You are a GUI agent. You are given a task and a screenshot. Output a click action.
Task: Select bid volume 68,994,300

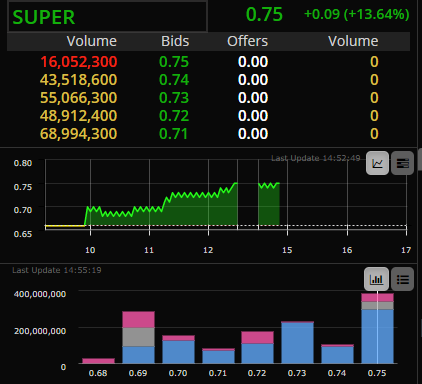[x=79, y=134]
